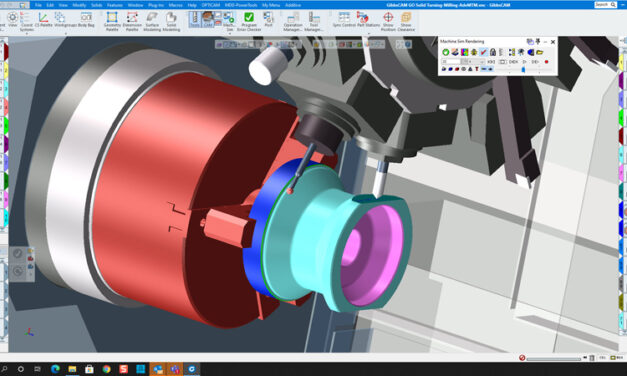The width and height of the screenshot is (627, 376).
Task: Toggle the red checkmark option in Machine Sim Rendering
Action: pyautogui.click(x=483, y=52)
